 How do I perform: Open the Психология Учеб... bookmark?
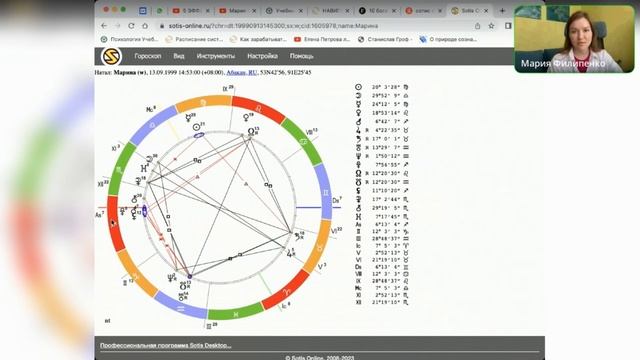[x=129, y=40]
